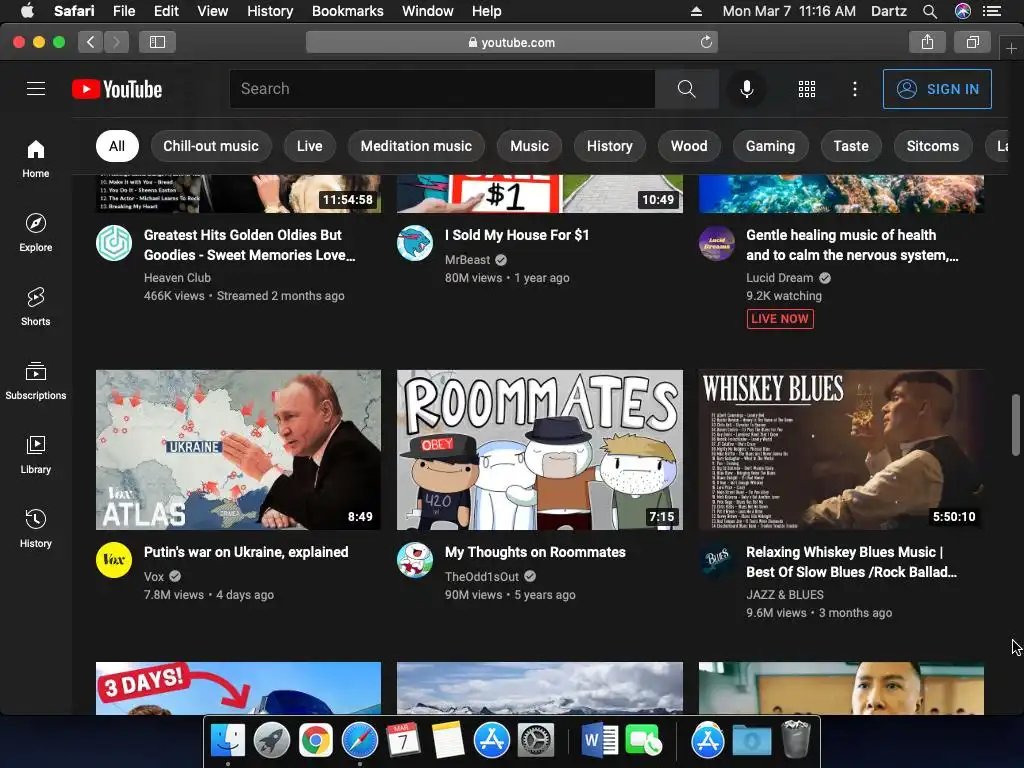
Task: Click the page vertical scrollbar thumb
Action: pyautogui.click(x=1016, y=424)
